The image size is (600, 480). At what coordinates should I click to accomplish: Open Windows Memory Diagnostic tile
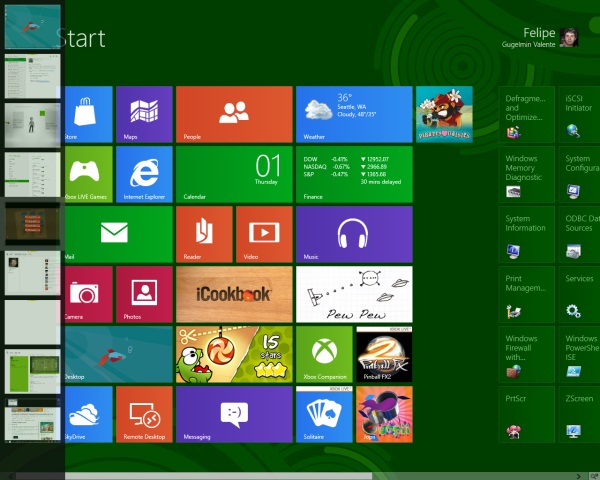(527, 174)
